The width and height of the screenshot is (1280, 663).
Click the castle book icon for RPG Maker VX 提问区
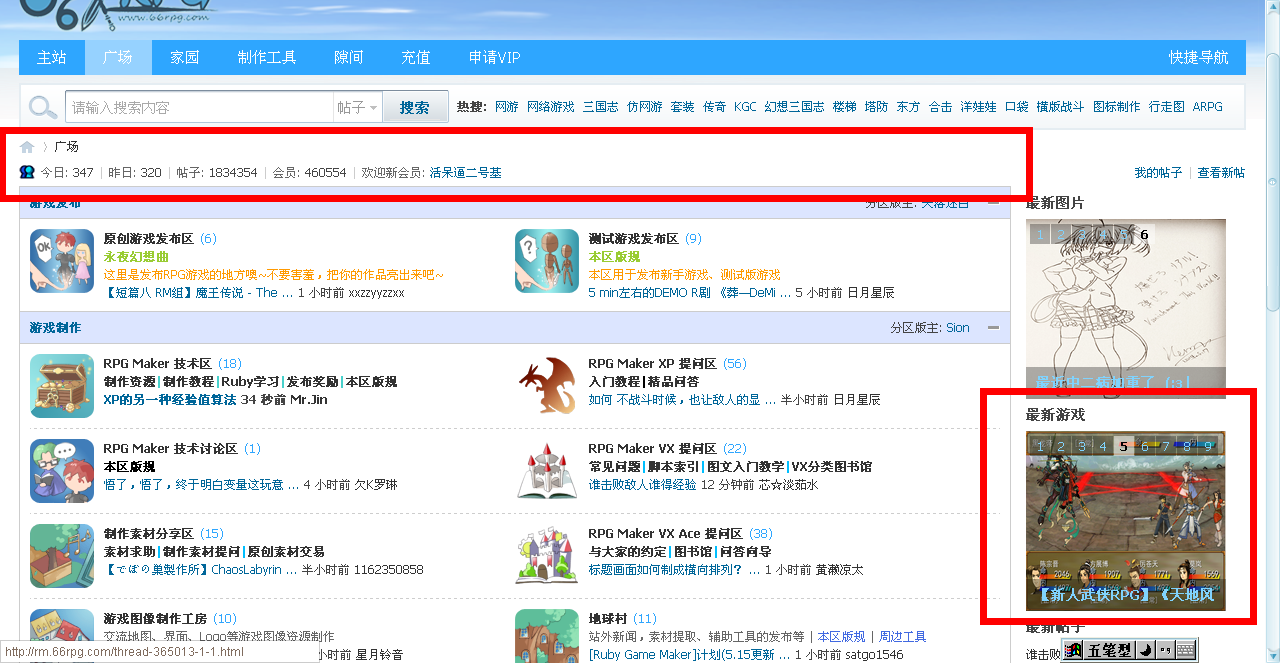click(x=547, y=471)
